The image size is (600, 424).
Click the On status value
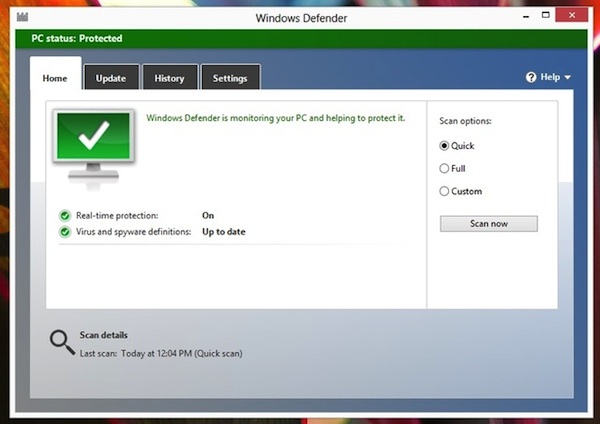pyautogui.click(x=208, y=215)
